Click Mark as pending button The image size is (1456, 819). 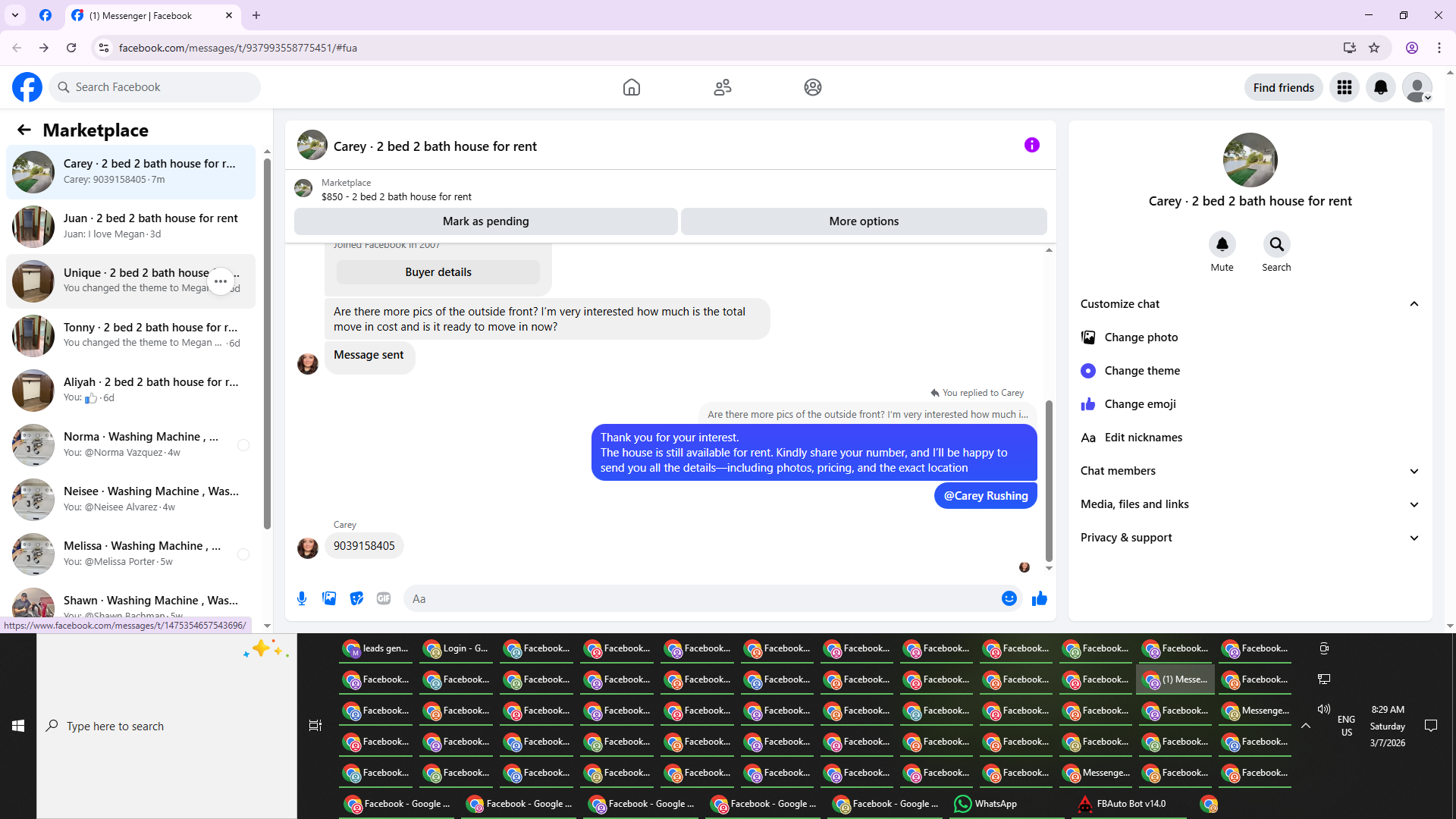486,221
